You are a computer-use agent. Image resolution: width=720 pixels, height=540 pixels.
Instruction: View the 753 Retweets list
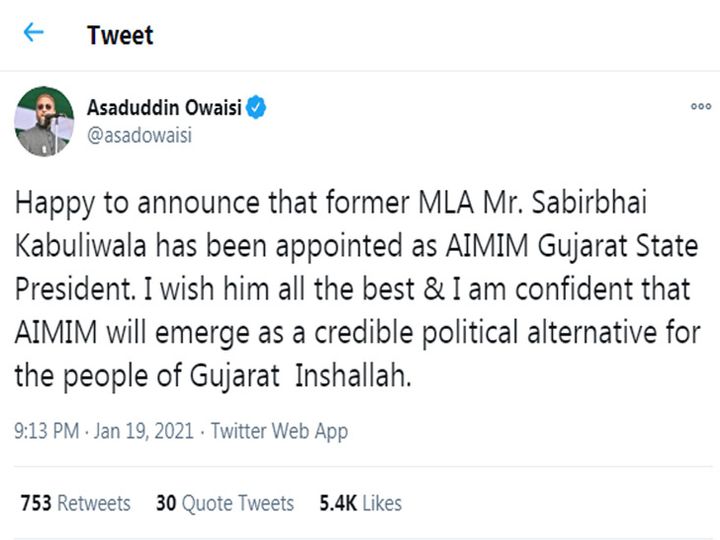point(75,503)
